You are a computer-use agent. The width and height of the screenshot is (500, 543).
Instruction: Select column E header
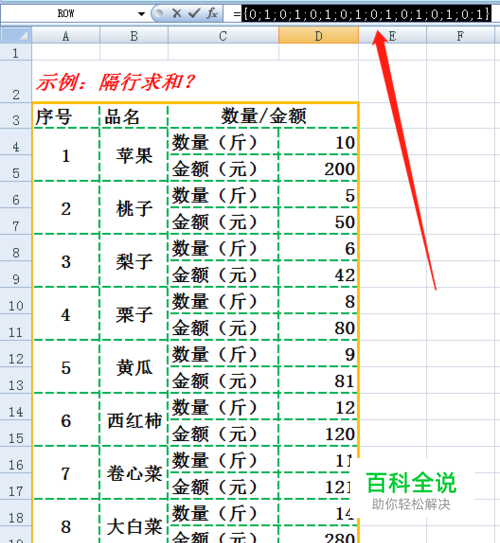pos(392,36)
